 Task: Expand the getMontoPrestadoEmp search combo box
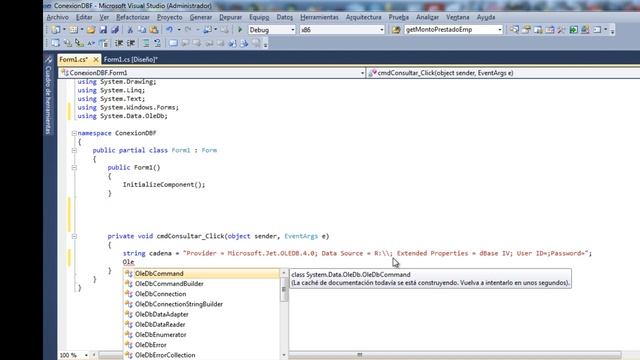click(x=500, y=30)
